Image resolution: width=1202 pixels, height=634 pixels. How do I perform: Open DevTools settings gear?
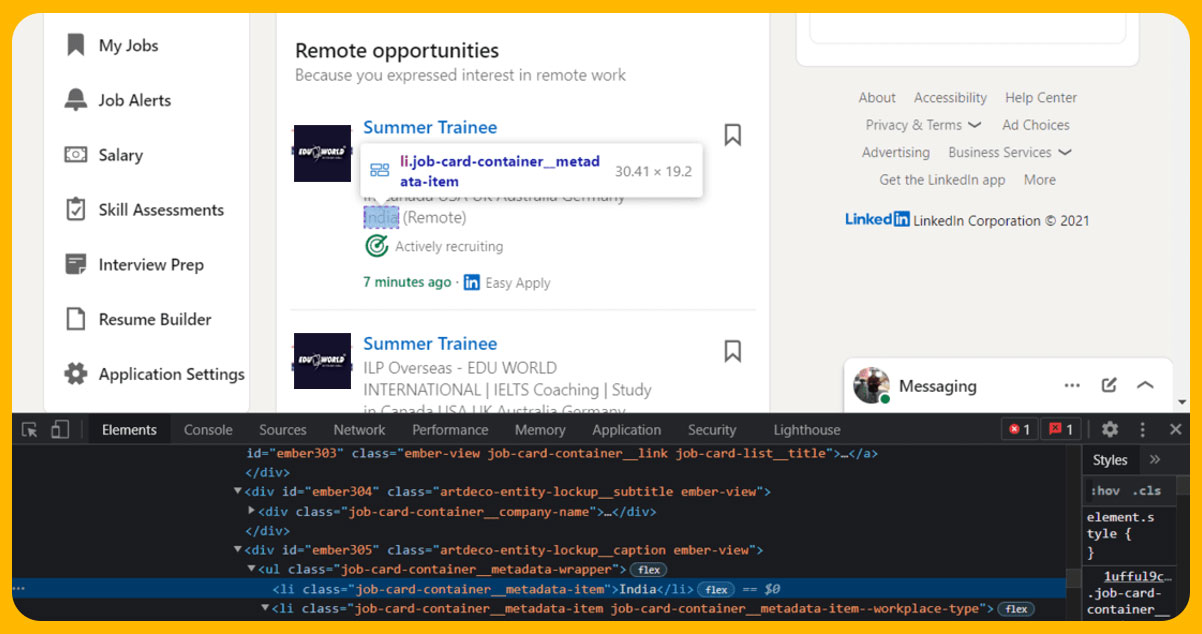click(1110, 429)
